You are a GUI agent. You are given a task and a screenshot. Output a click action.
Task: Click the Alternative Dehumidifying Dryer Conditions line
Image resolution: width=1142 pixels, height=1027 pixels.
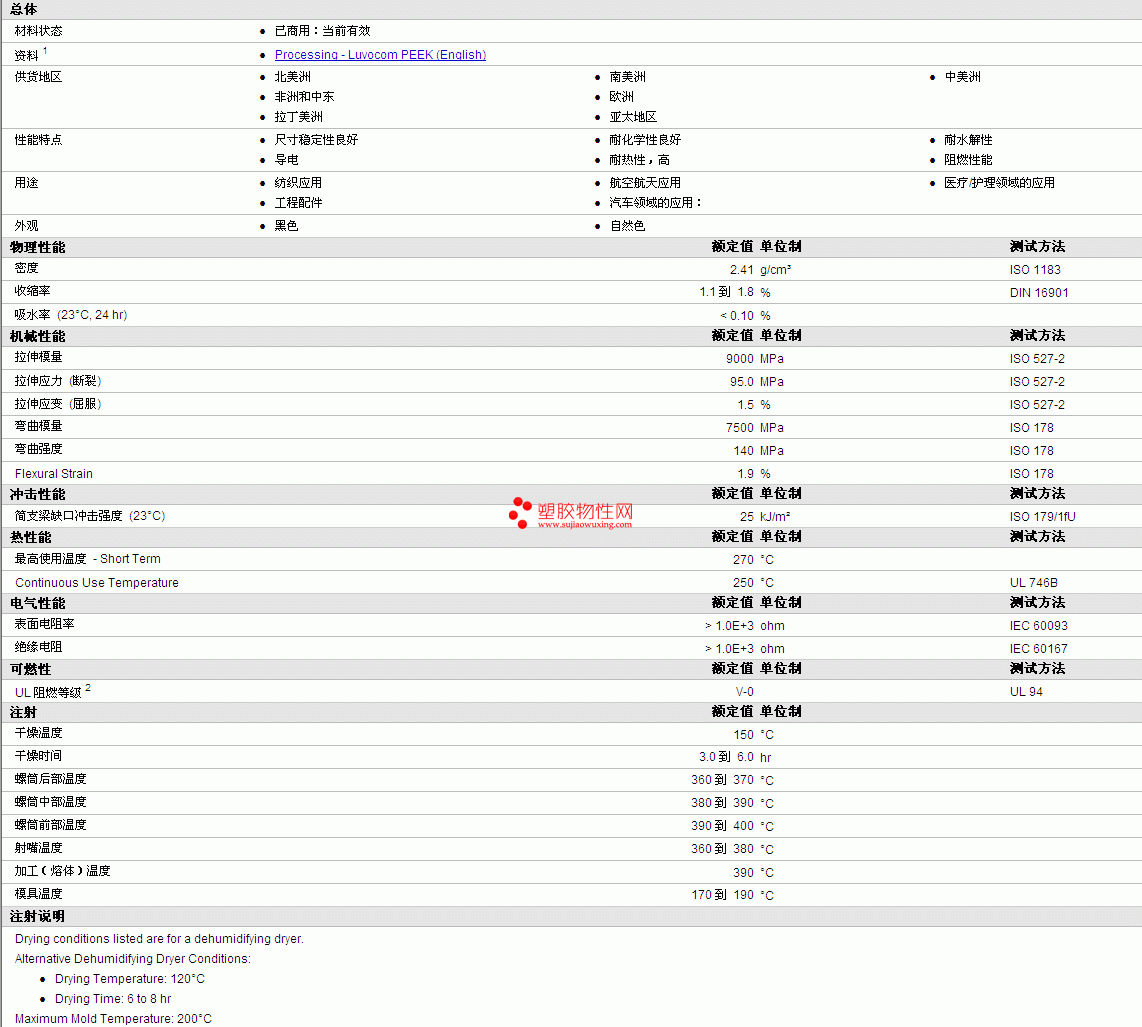click(133, 959)
